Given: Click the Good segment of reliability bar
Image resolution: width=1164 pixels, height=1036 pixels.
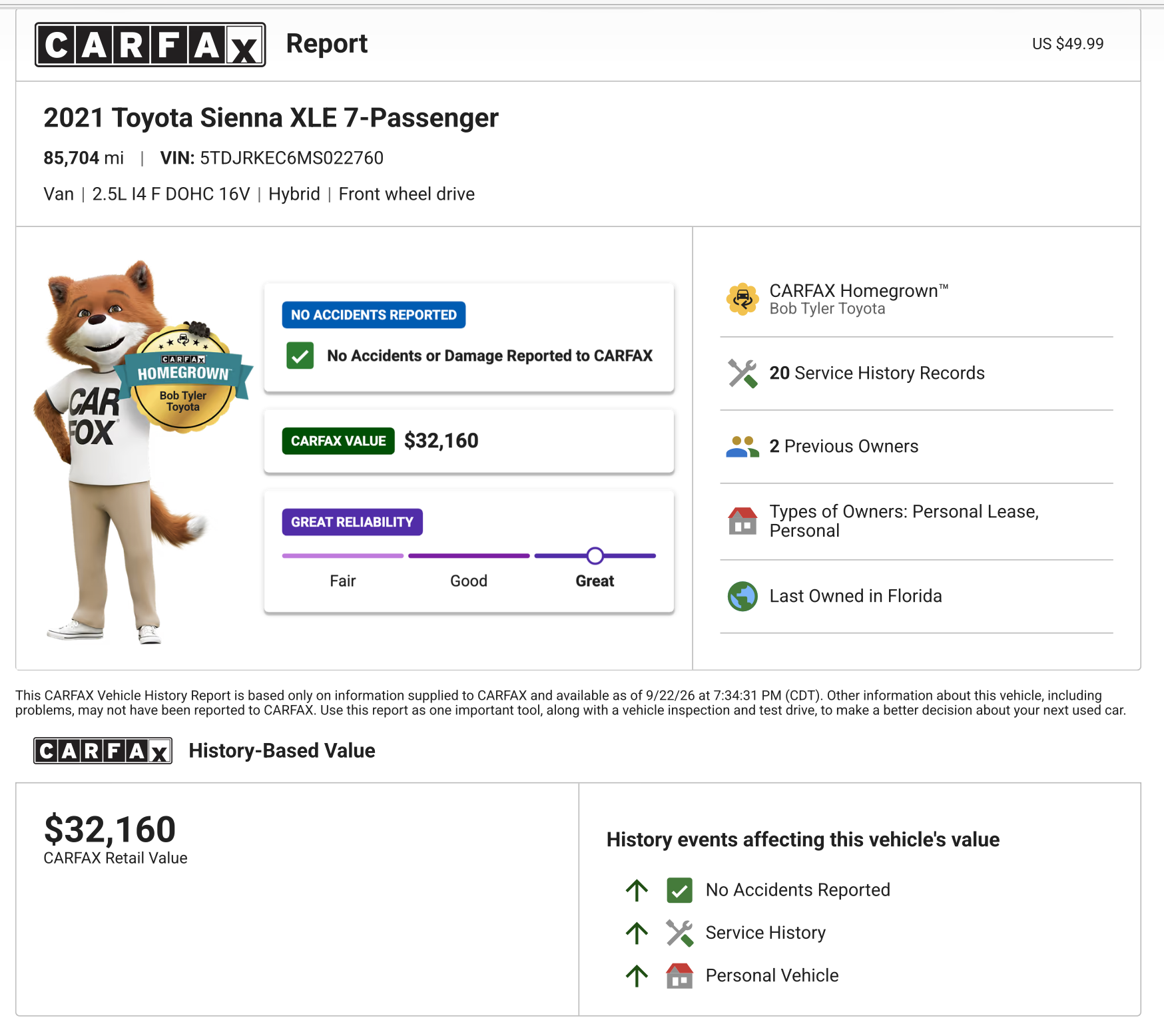Looking at the screenshot, I should 469,555.
